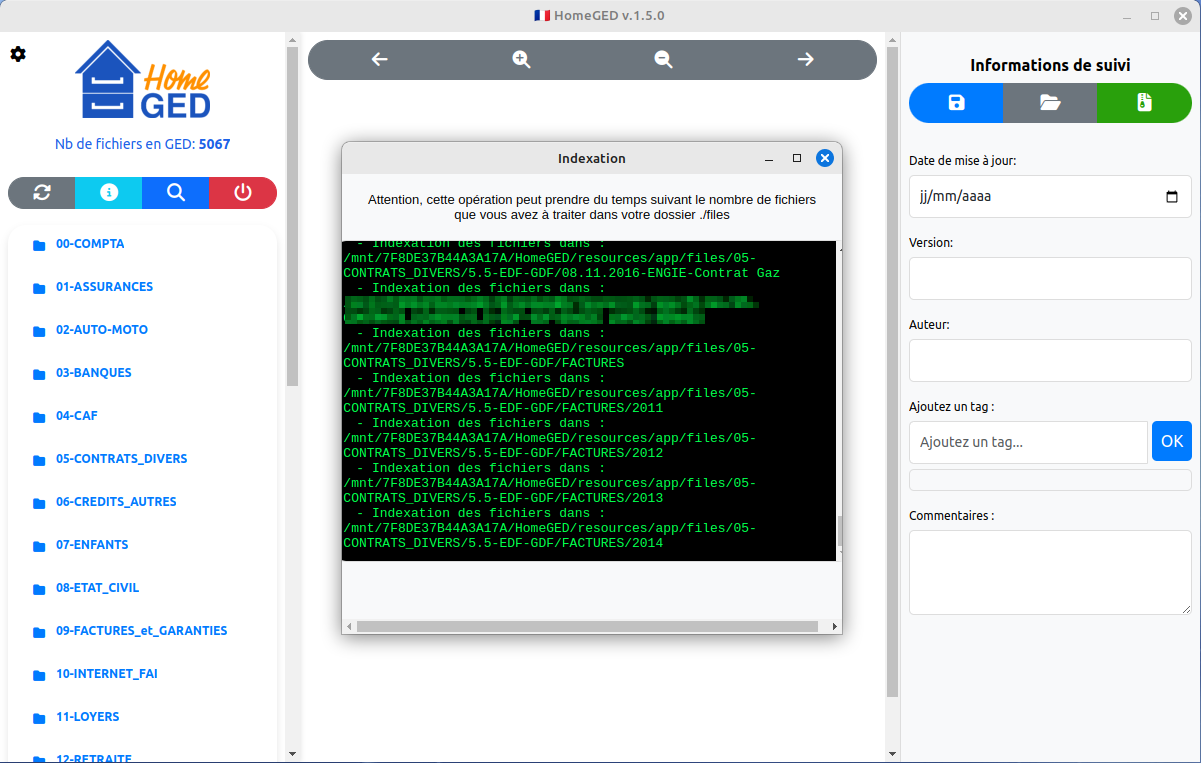
Task: Click the Ajoutez un tag input field
Action: pyautogui.click(x=1028, y=442)
